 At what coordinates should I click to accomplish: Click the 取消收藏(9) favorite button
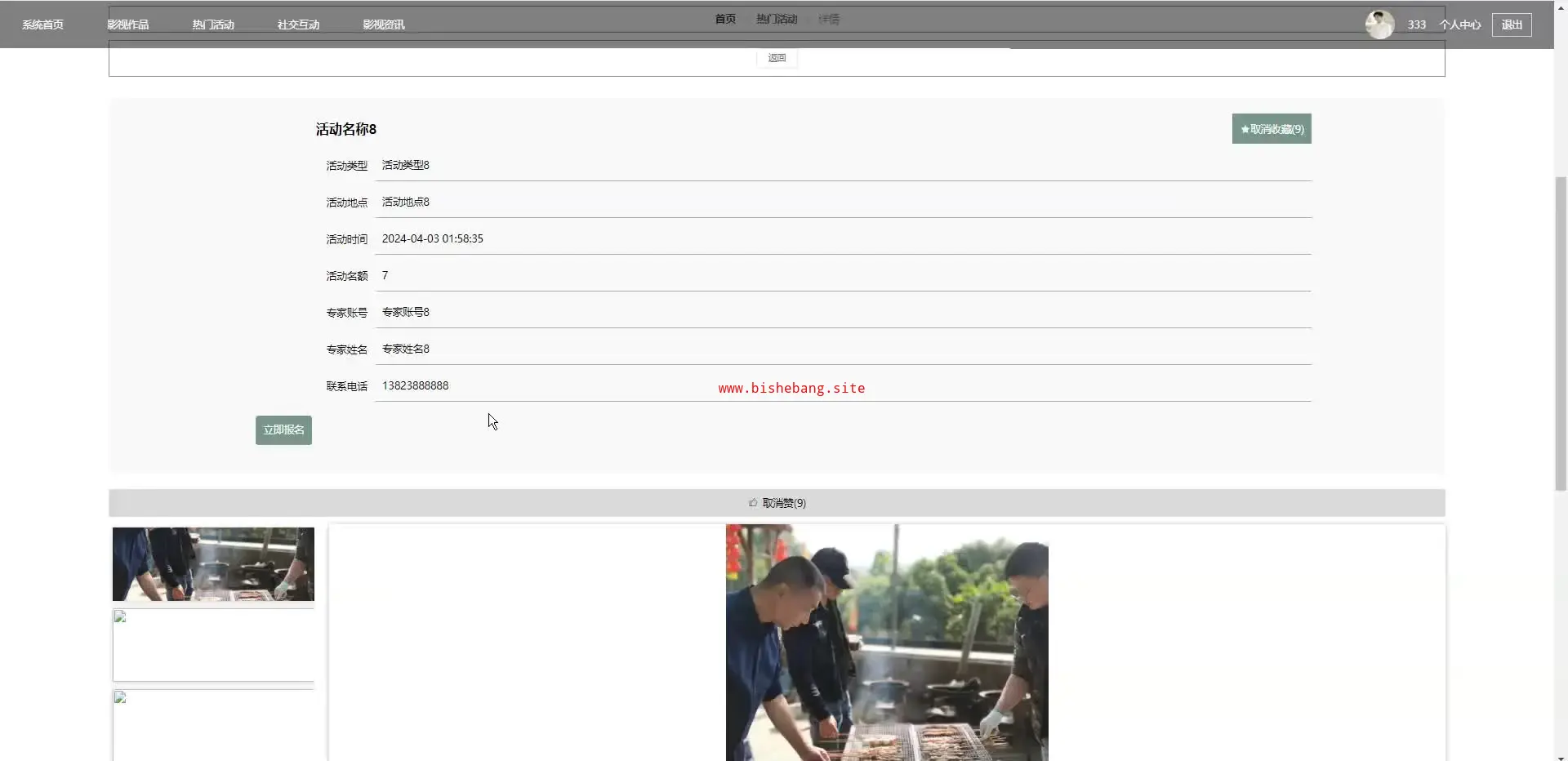coord(1272,129)
